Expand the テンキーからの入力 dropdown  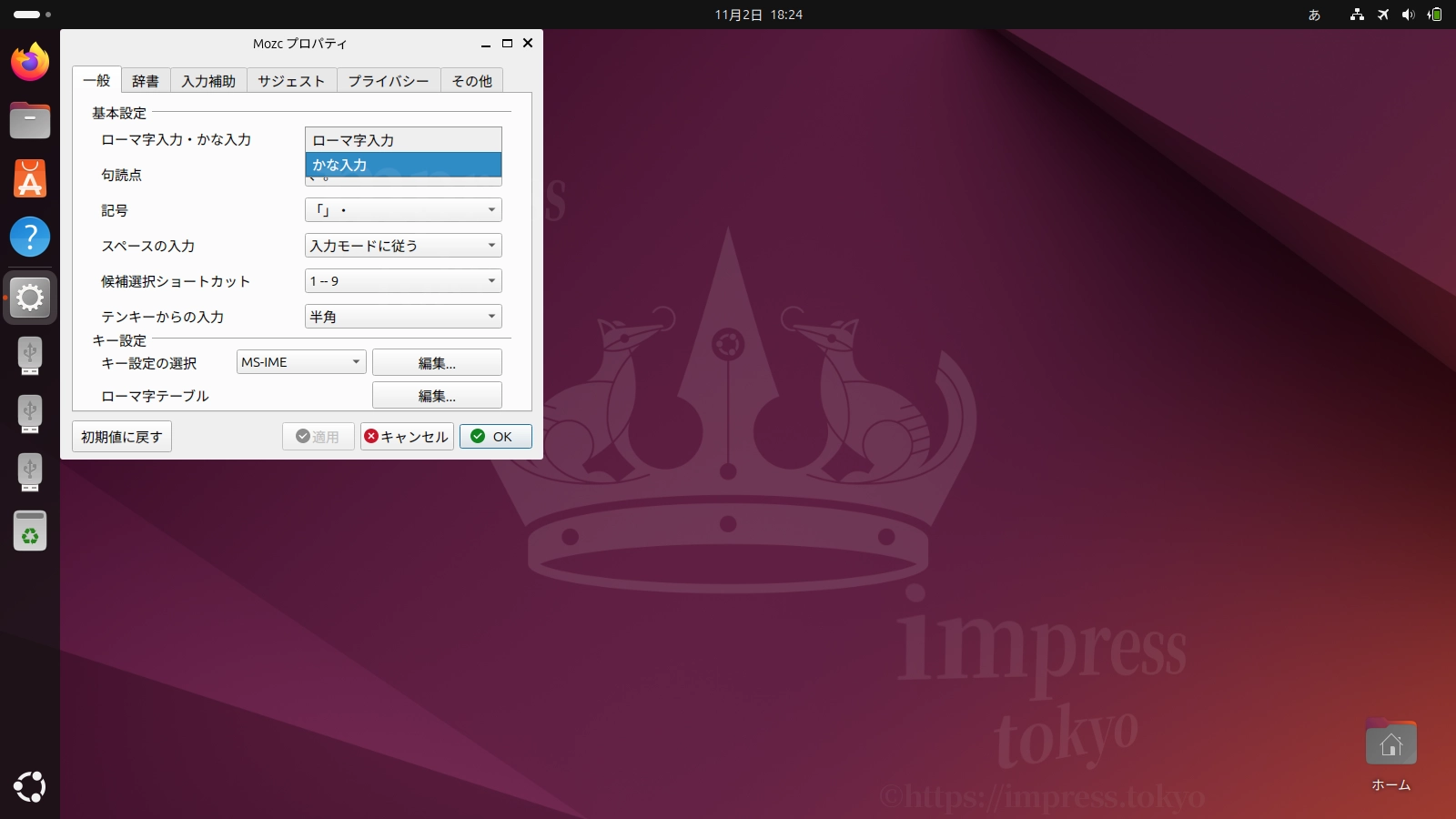pos(403,317)
